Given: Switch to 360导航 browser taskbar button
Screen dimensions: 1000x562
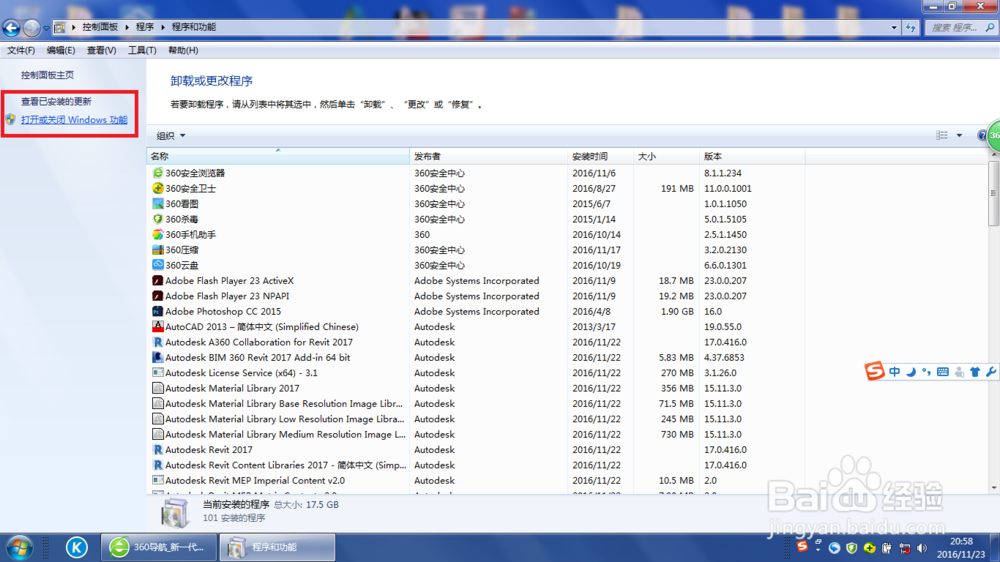Looking at the screenshot, I should pyautogui.click(x=159, y=547).
